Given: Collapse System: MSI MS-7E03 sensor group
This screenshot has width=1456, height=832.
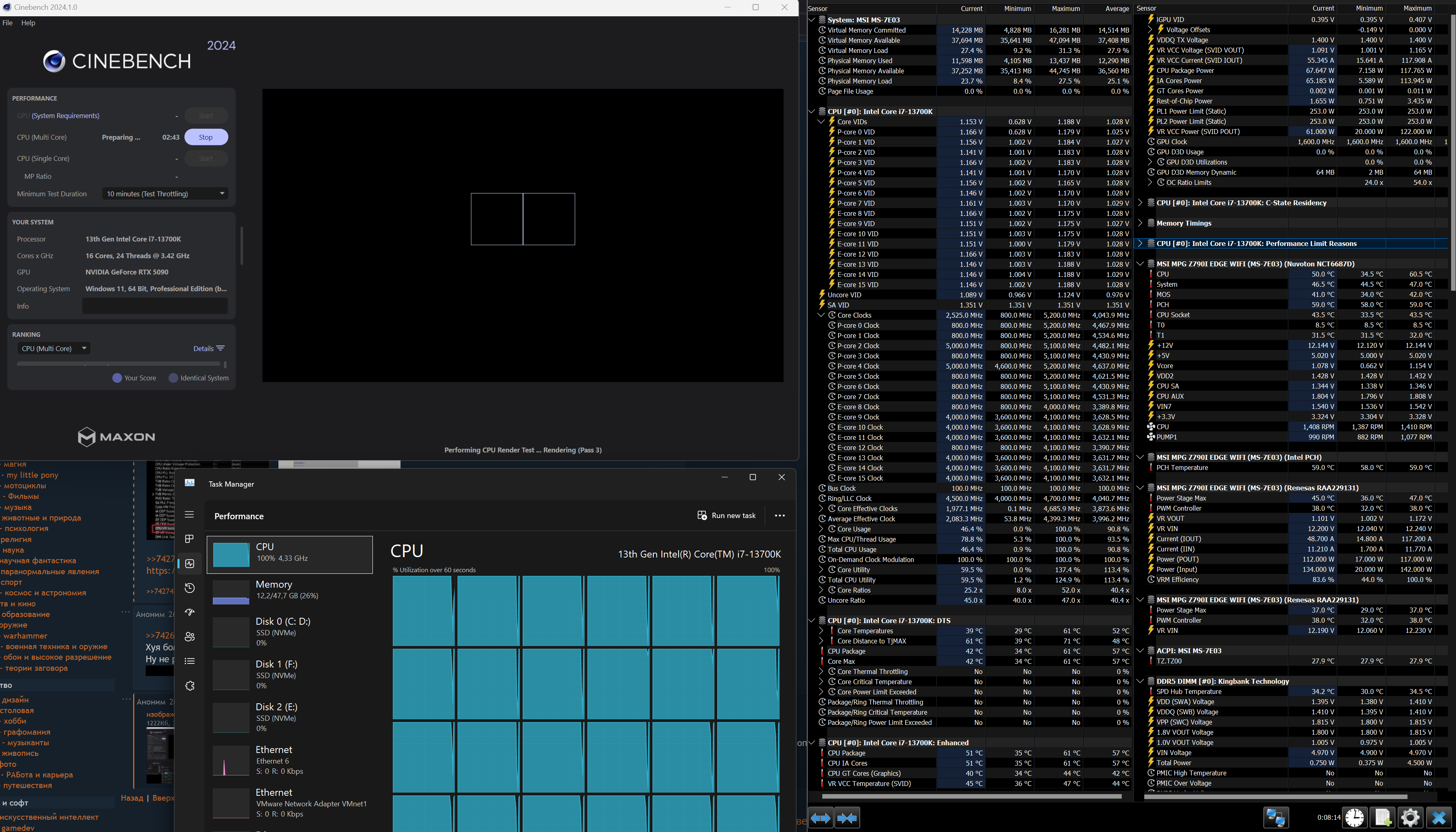Looking at the screenshot, I should pyautogui.click(x=812, y=20).
